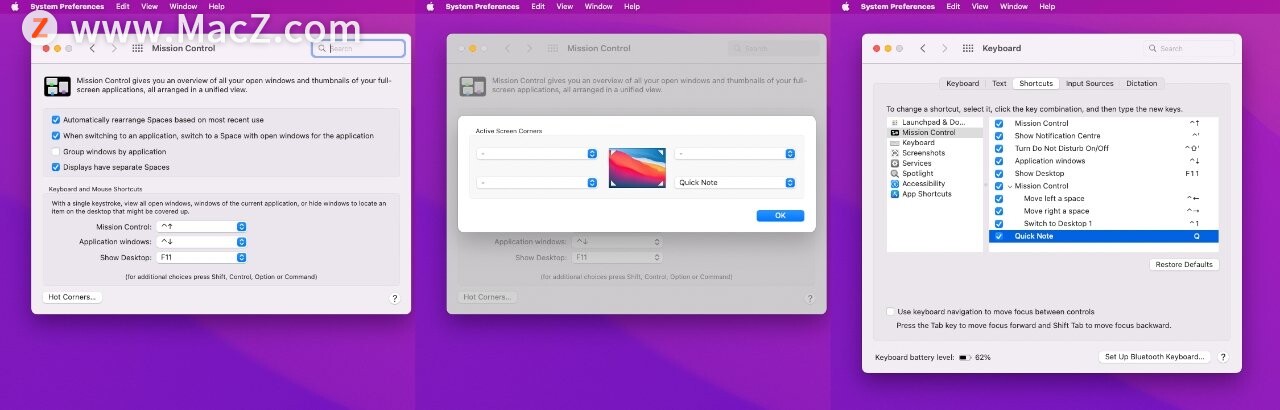Click the forward arrow in Keyboard window
This screenshot has width=1280, height=410.
click(944, 48)
